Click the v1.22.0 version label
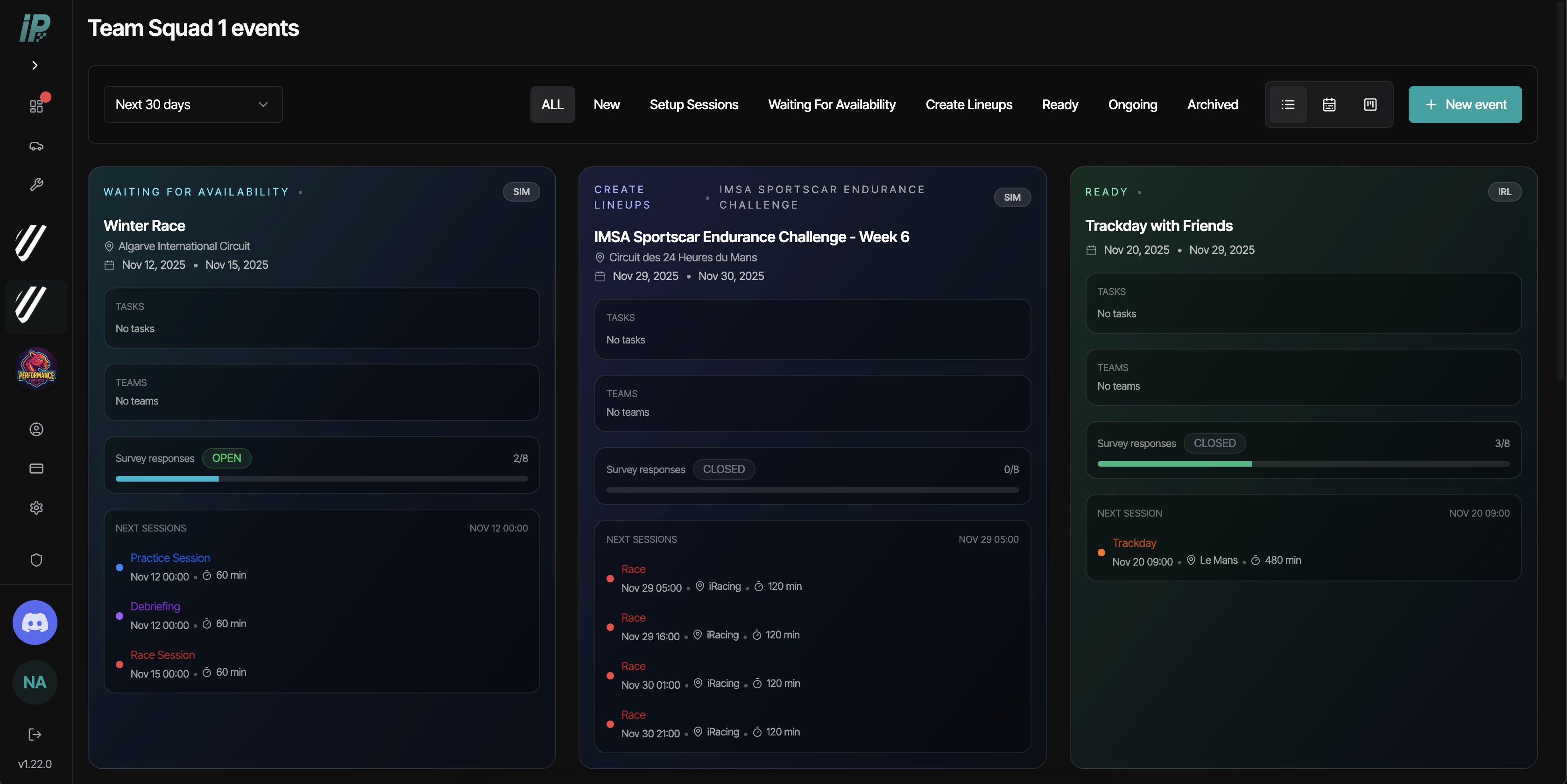 point(35,764)
